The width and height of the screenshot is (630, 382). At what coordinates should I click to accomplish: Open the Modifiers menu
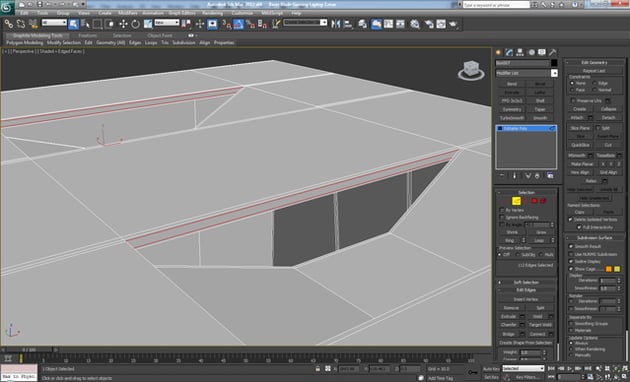(x=127, y=13)
